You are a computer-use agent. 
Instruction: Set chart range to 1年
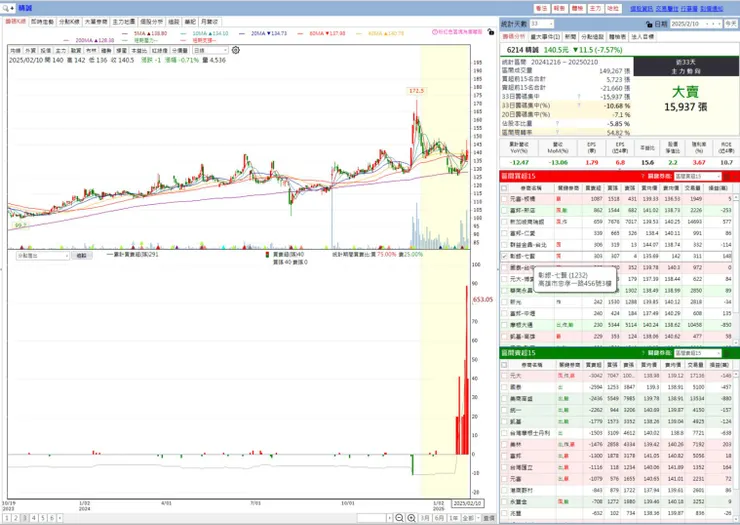tap(454, 518)
